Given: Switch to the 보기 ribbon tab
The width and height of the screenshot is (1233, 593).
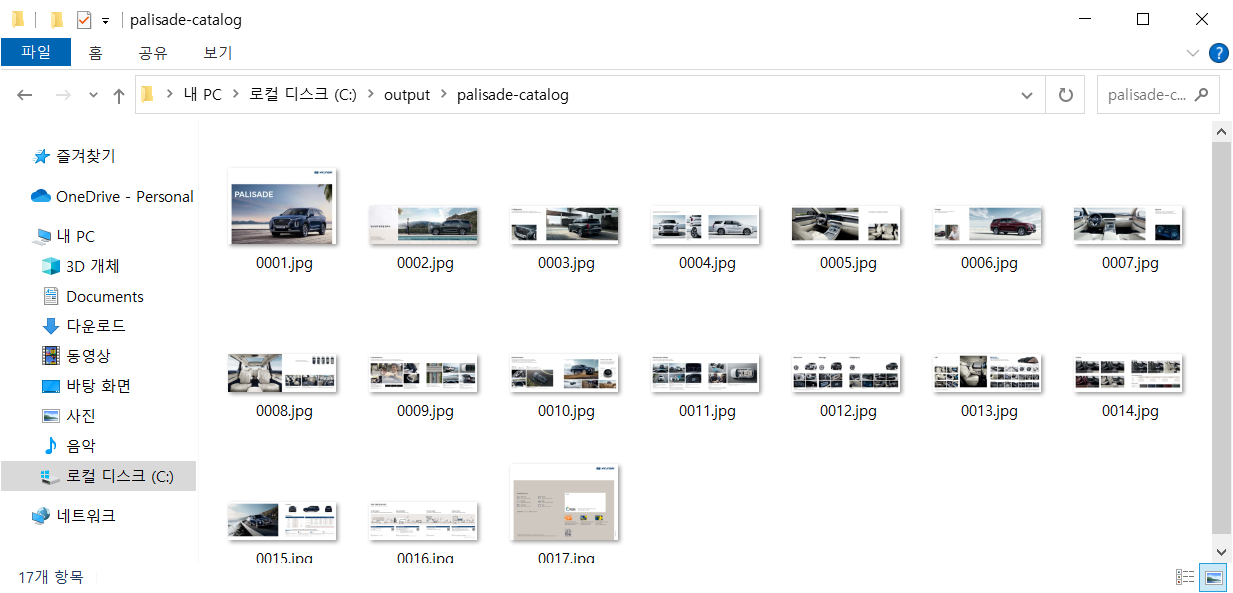Looking at the screenshot, I should pos(218,52).
